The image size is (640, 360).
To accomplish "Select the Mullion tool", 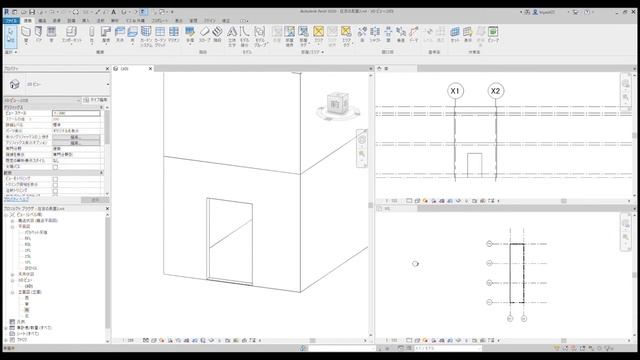I will pyautogui.click(x=174, y=33).
